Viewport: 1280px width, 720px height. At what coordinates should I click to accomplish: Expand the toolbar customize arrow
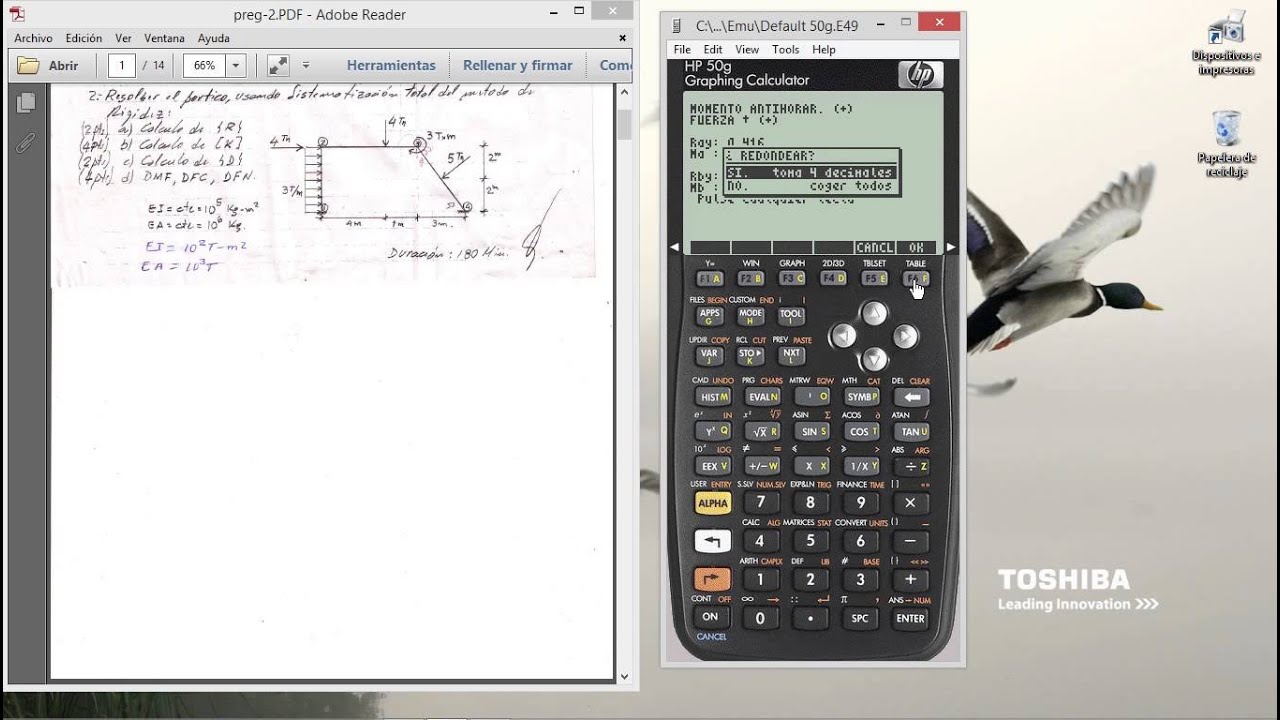tap(306, 66)
